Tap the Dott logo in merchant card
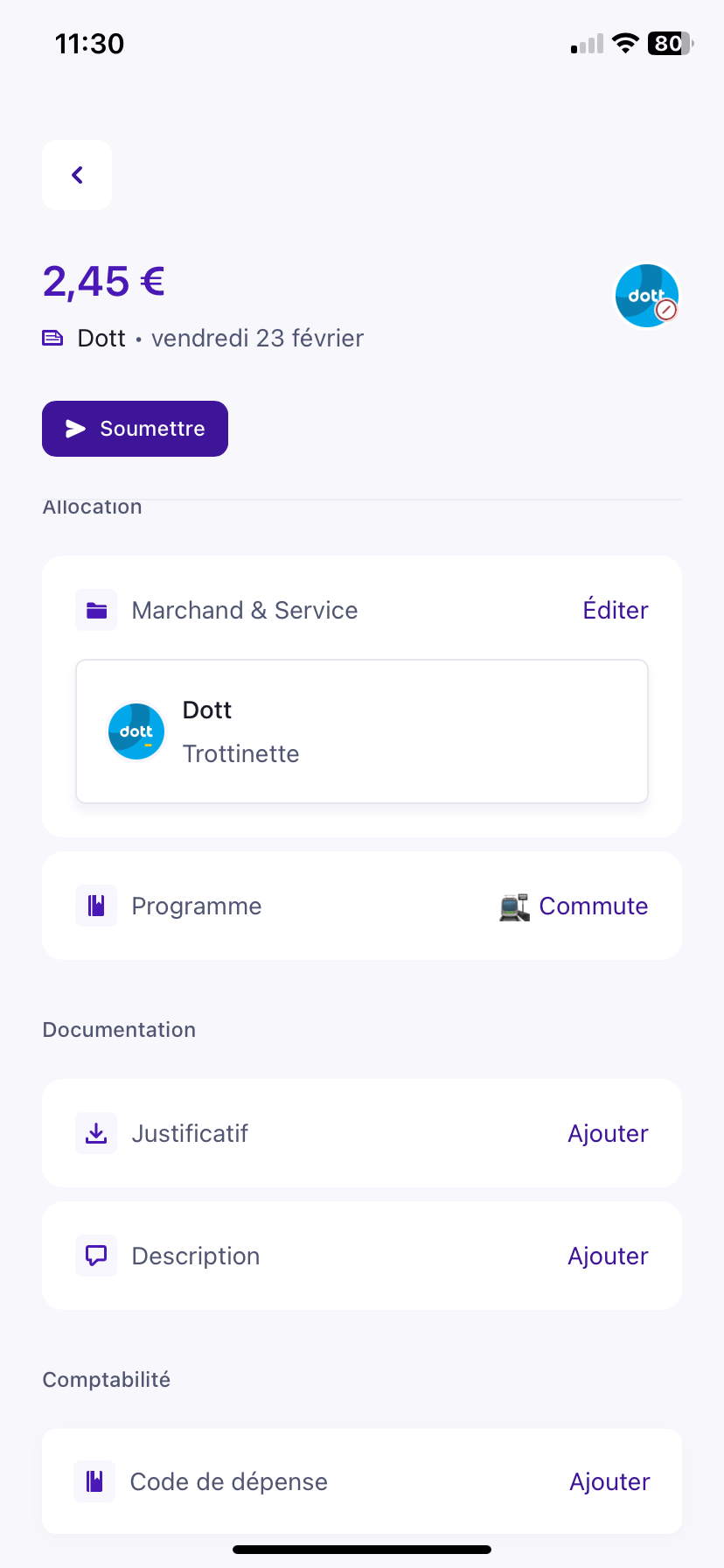This screenshot has height=1568, width=724. tap(136, 731)
